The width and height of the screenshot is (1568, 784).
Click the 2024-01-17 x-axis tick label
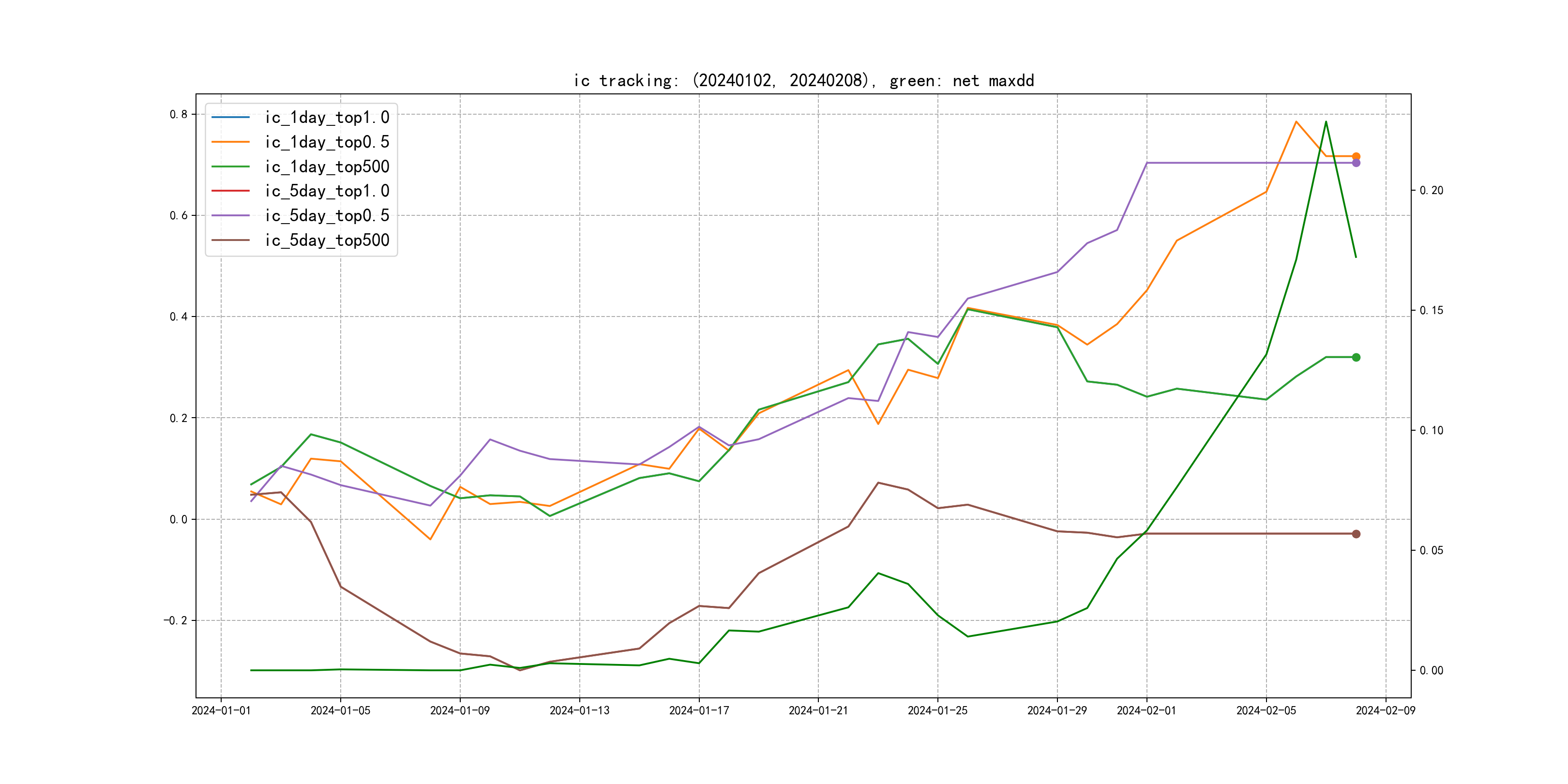(699, 710)
